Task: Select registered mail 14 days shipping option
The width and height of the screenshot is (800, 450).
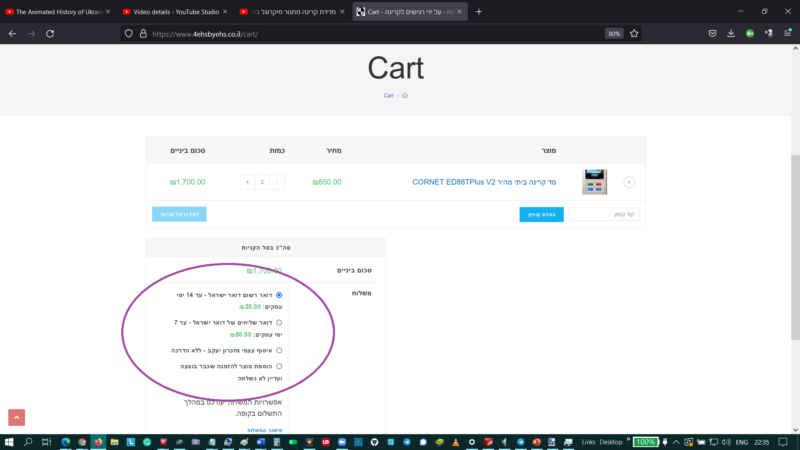Action: [279, 295]
